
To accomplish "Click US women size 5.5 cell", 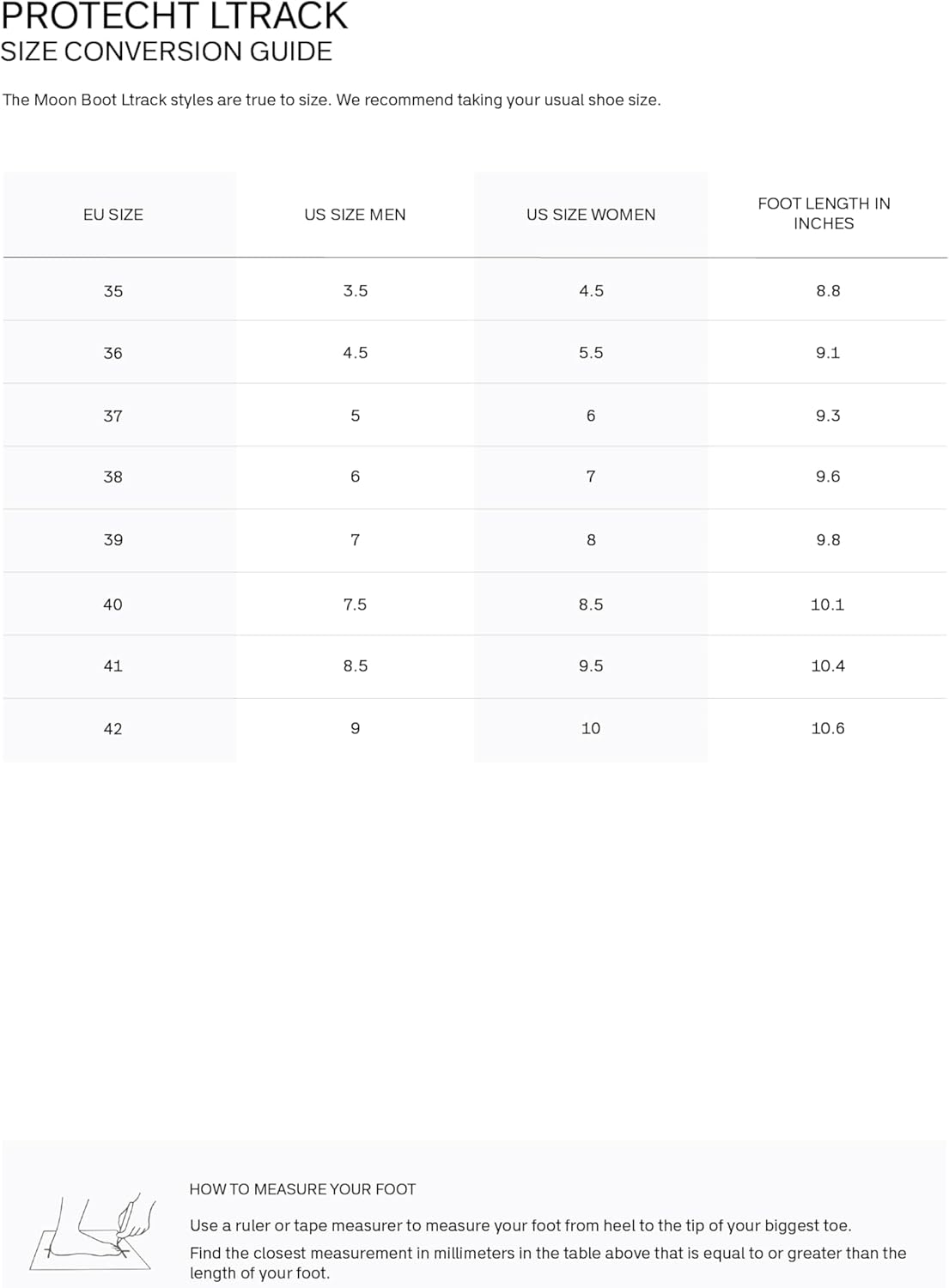I will [591, 353].
